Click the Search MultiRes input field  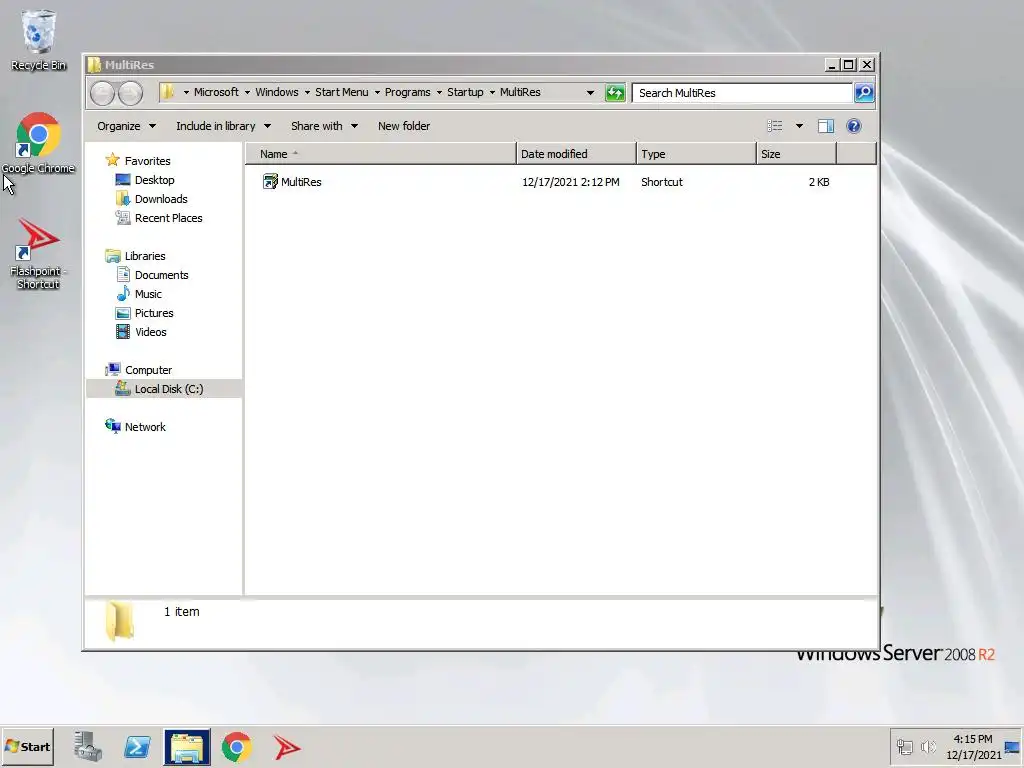pos(742,93)
